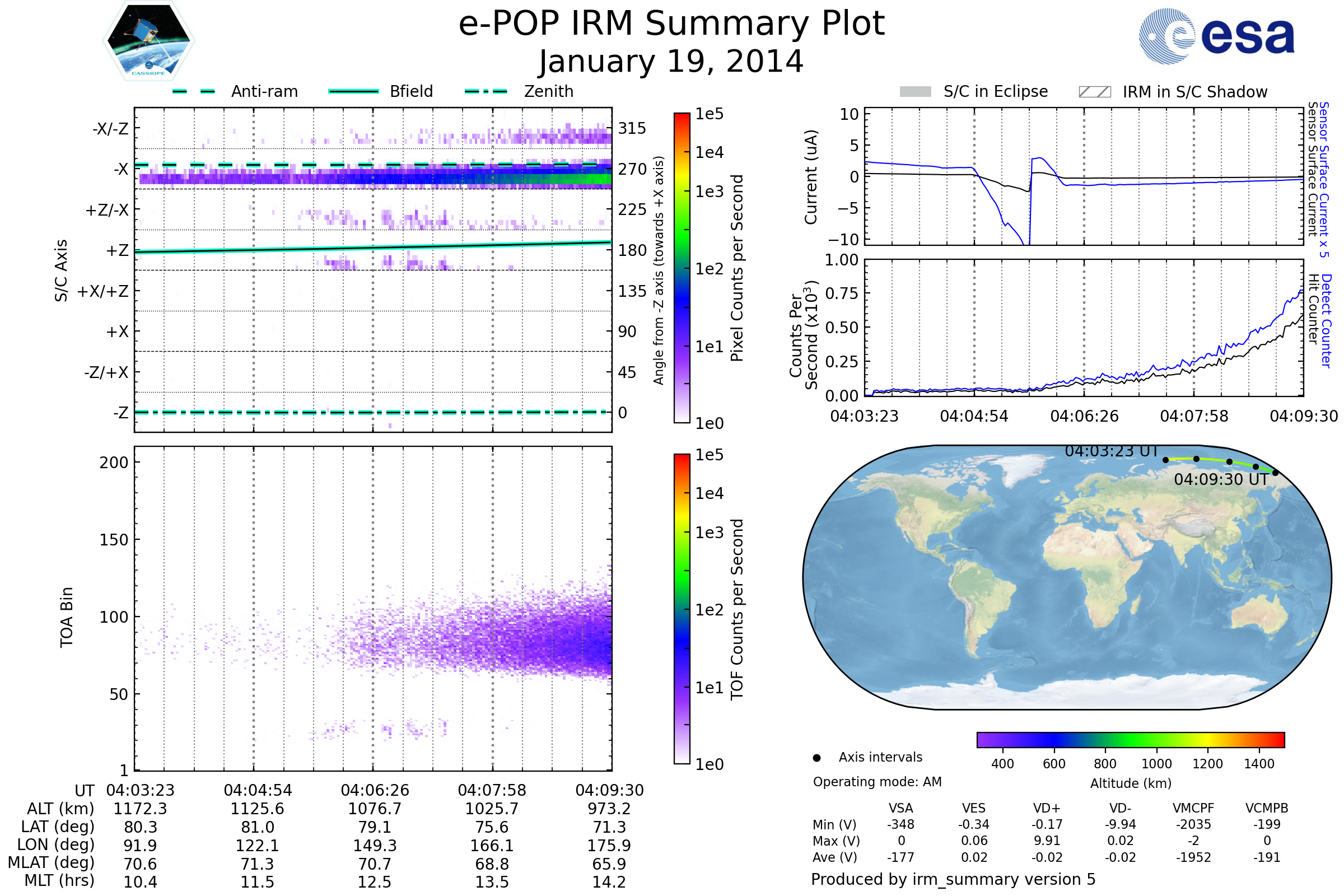Screen dimensions: 1344x896
Task: Click the e-POP IRM Summary Plot title
Action: (671, 24)
